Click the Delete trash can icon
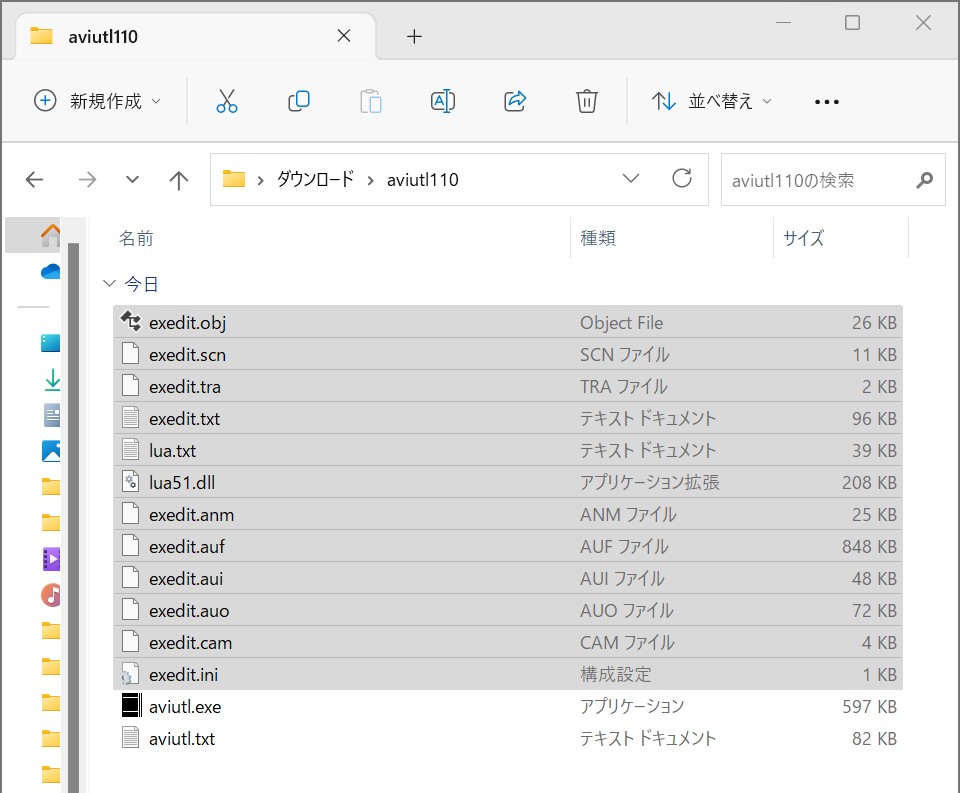 point(587,101)
